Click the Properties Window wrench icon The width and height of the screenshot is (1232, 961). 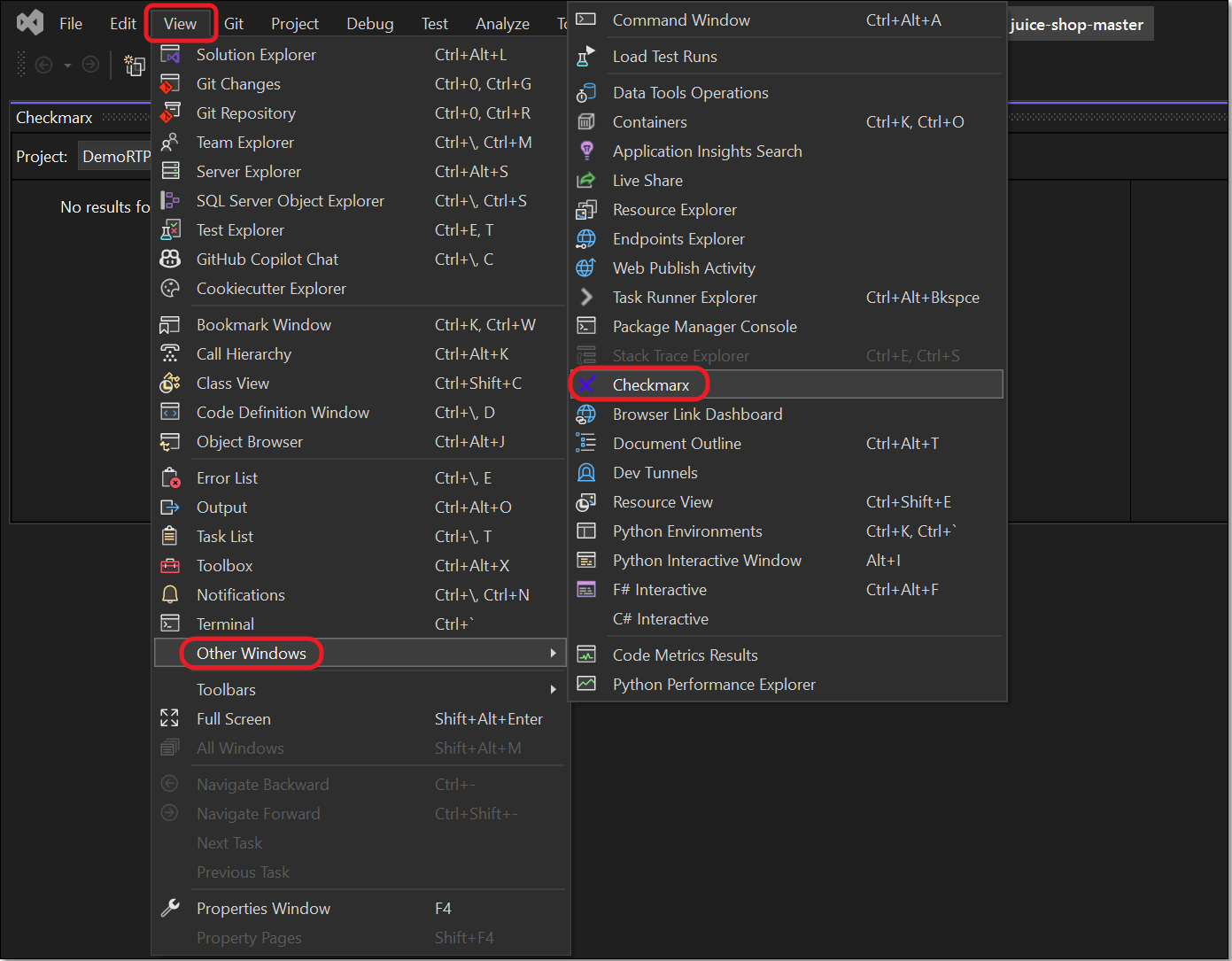click(x=170, y=908)
